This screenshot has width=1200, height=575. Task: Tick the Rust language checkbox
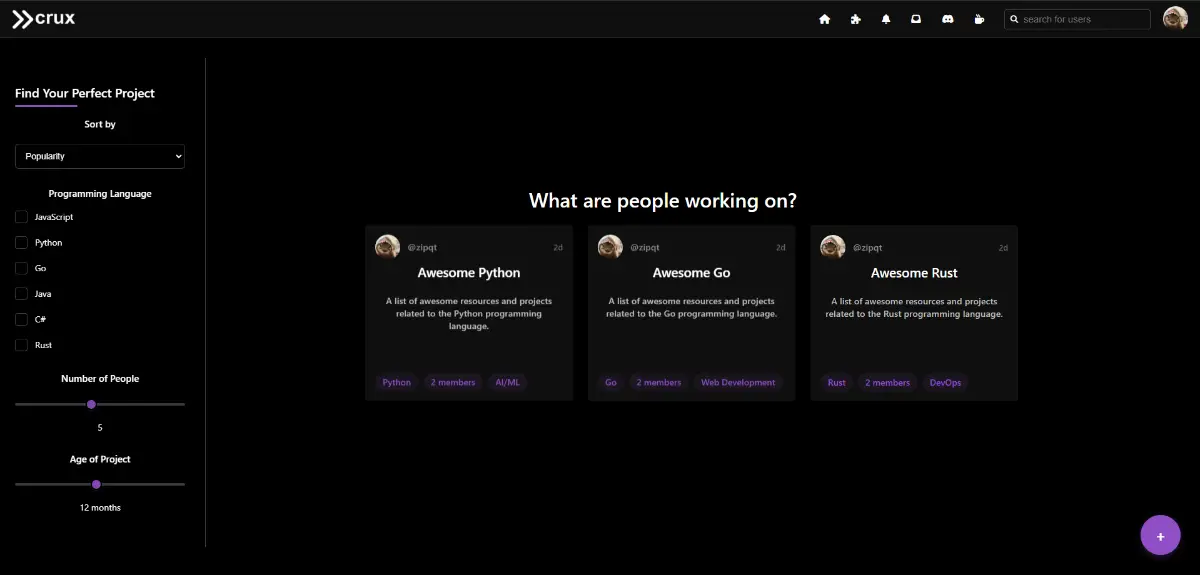pyautogui.click(x=21, y=345)
